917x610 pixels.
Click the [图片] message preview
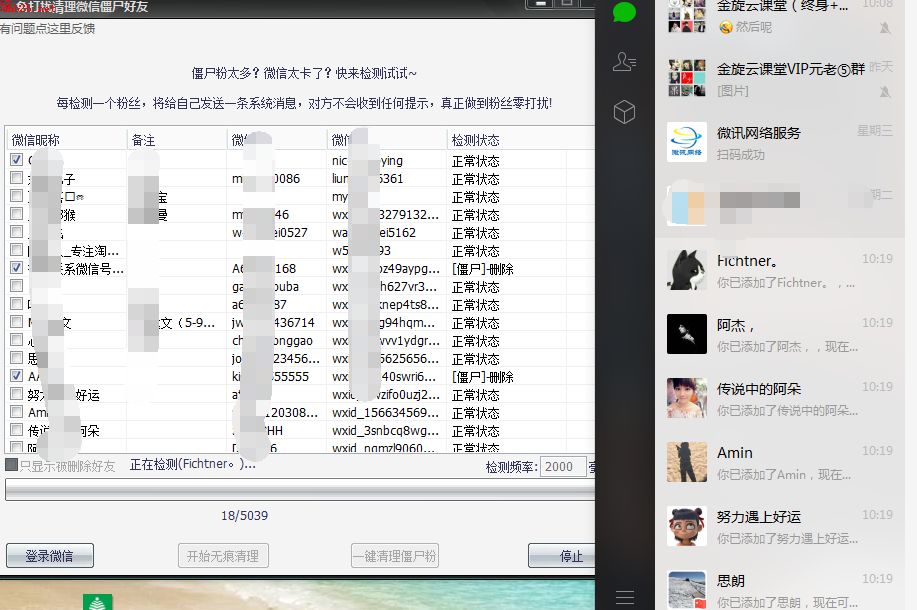(733, 91)
